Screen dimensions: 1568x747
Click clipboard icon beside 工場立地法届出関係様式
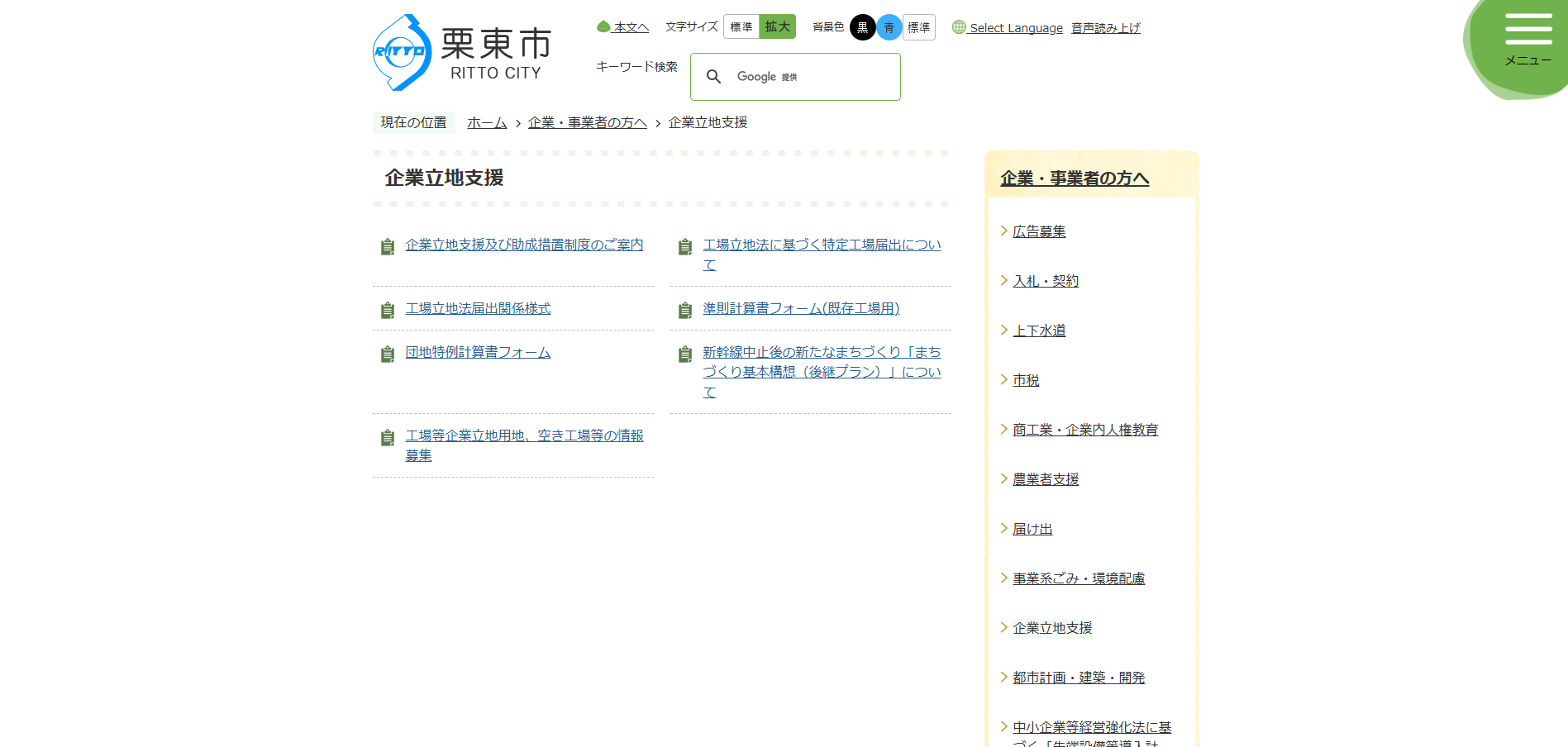click(387, 310)
